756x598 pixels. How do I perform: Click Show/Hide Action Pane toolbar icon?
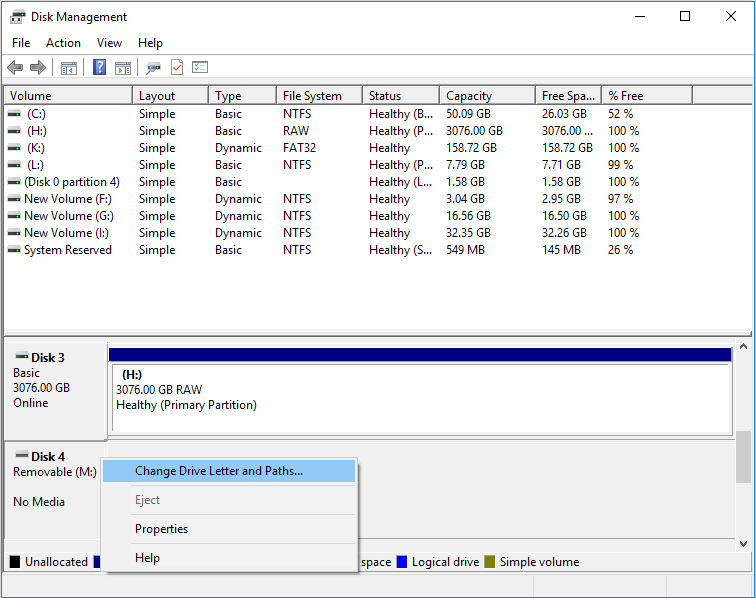click(123, 68)
